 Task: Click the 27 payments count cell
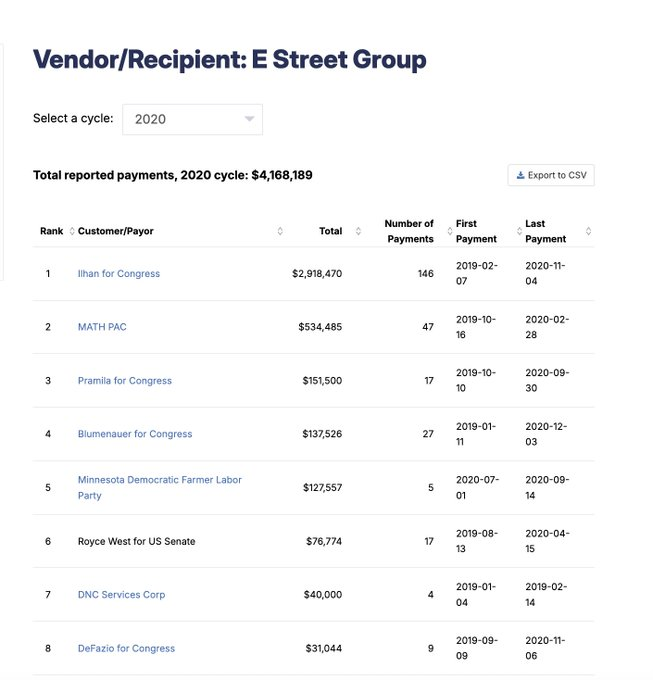pos(428,434)
